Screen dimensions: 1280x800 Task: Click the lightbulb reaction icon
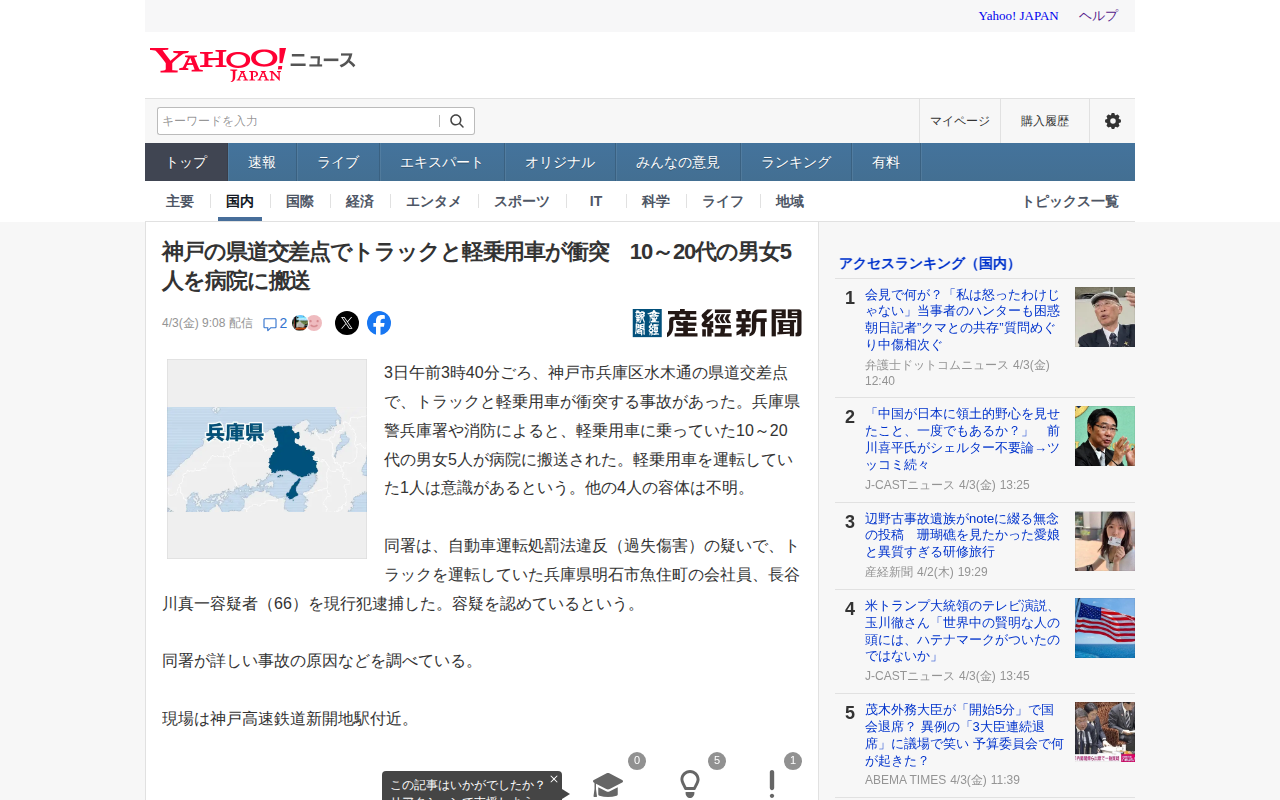click(x=690, y=785)
